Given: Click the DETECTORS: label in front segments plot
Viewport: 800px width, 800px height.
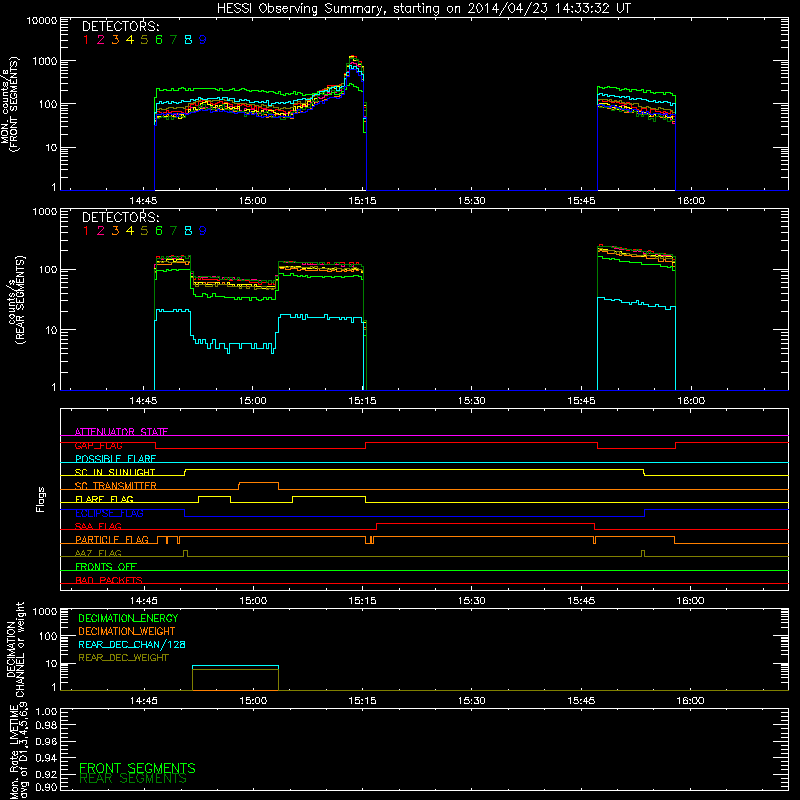Looking at the screenshot, I should [x=120, y=26].
